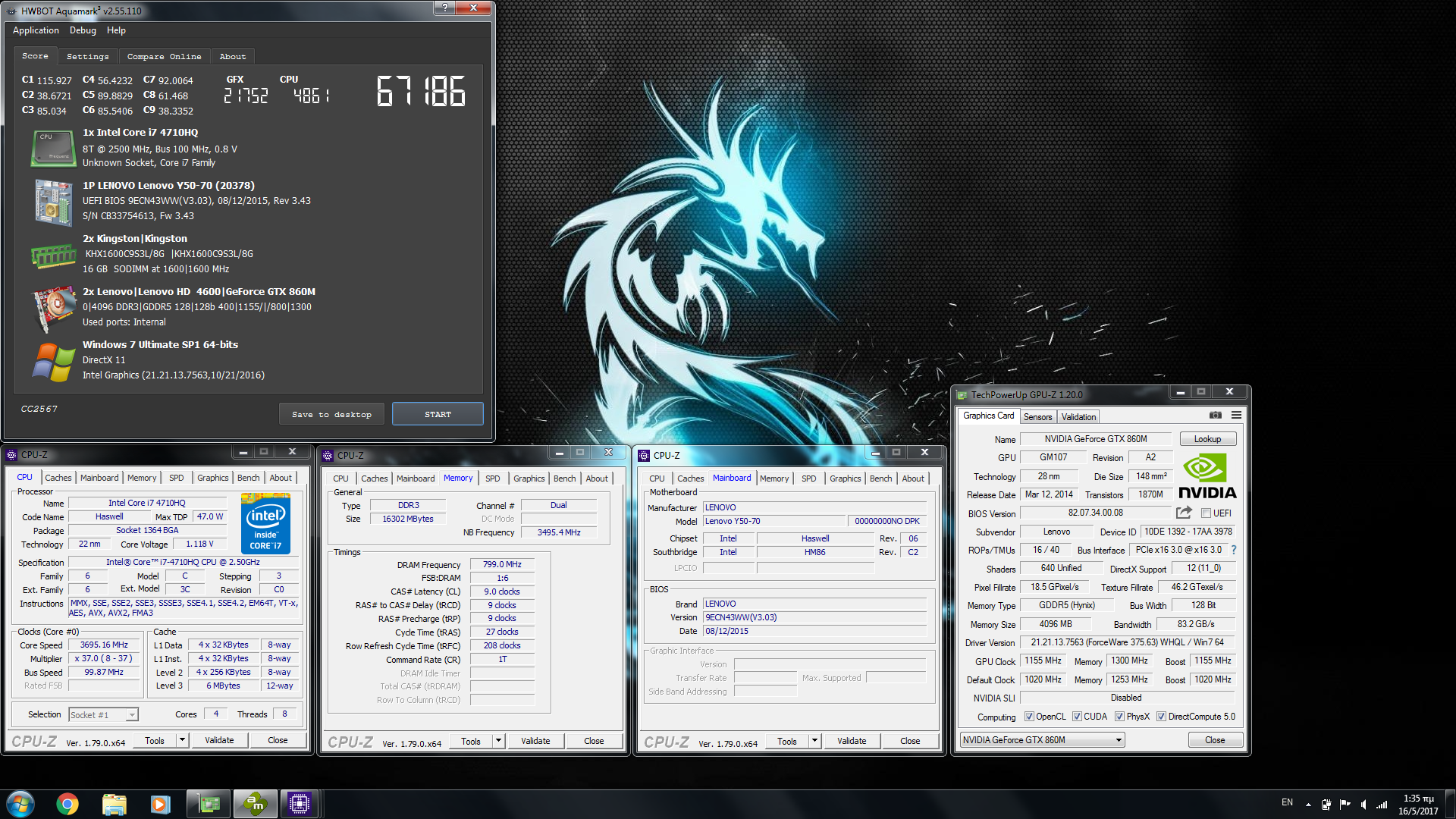
Task: Toggle the DirectCompute 5.0 checkbox
Action: pos(1161,717)
